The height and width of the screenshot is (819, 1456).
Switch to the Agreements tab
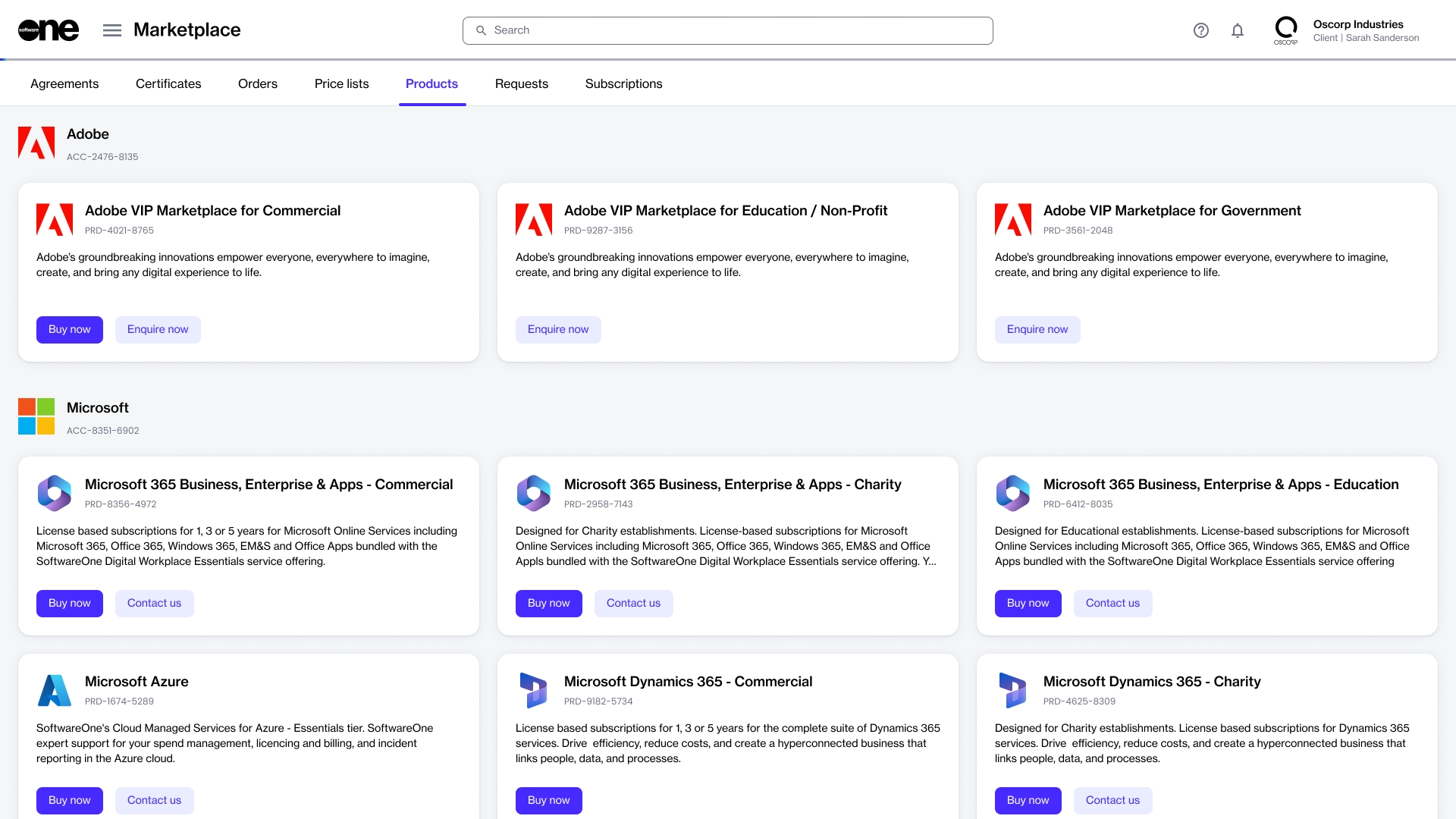[64, 84]
